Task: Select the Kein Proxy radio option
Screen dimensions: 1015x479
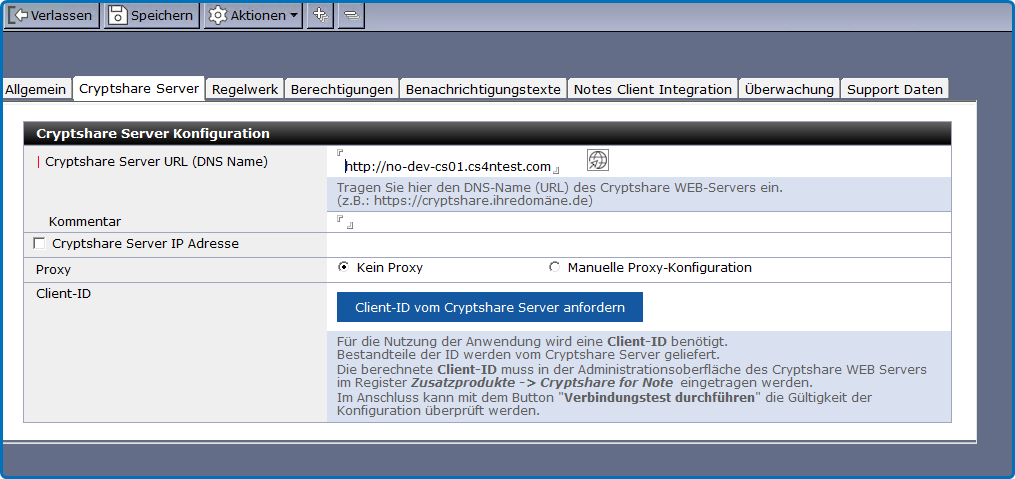Action: [x=344, y=267]
